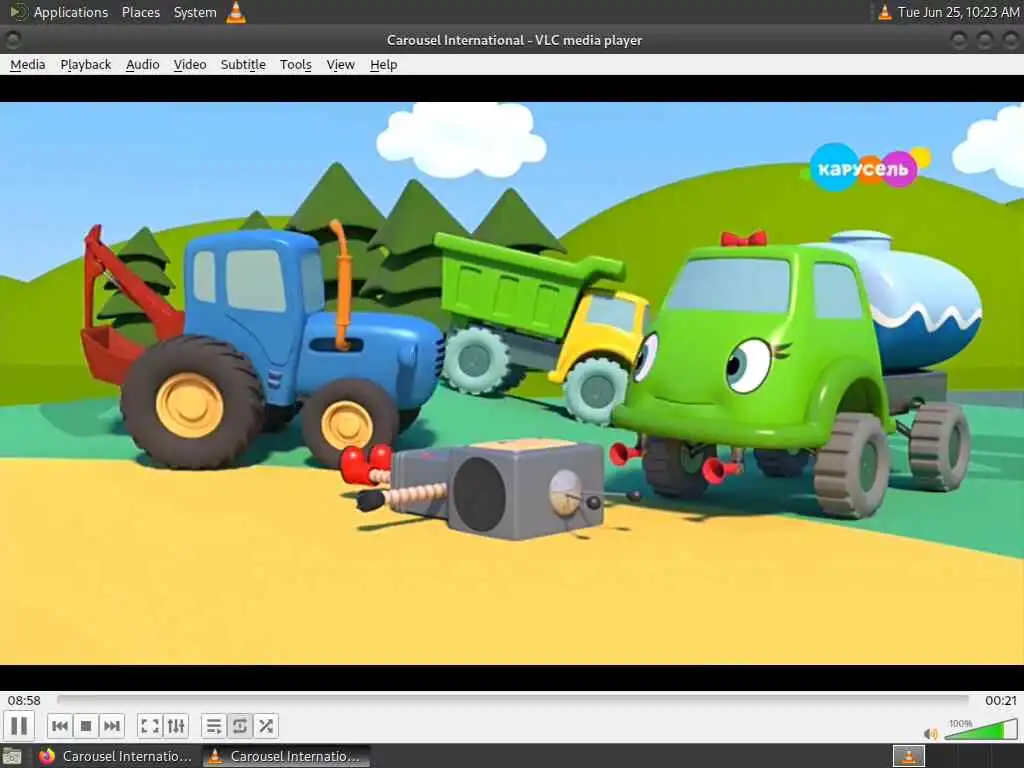Stop the video playback
Image resolution: width=1024 pixels, height=768 pixels.
tap(86, 726)
